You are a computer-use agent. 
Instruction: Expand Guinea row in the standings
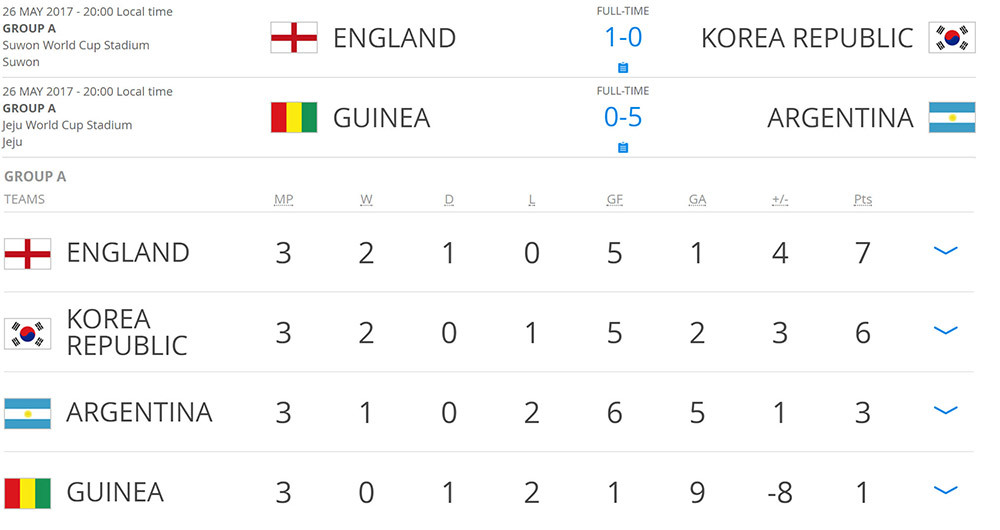[x=945, y=490]
